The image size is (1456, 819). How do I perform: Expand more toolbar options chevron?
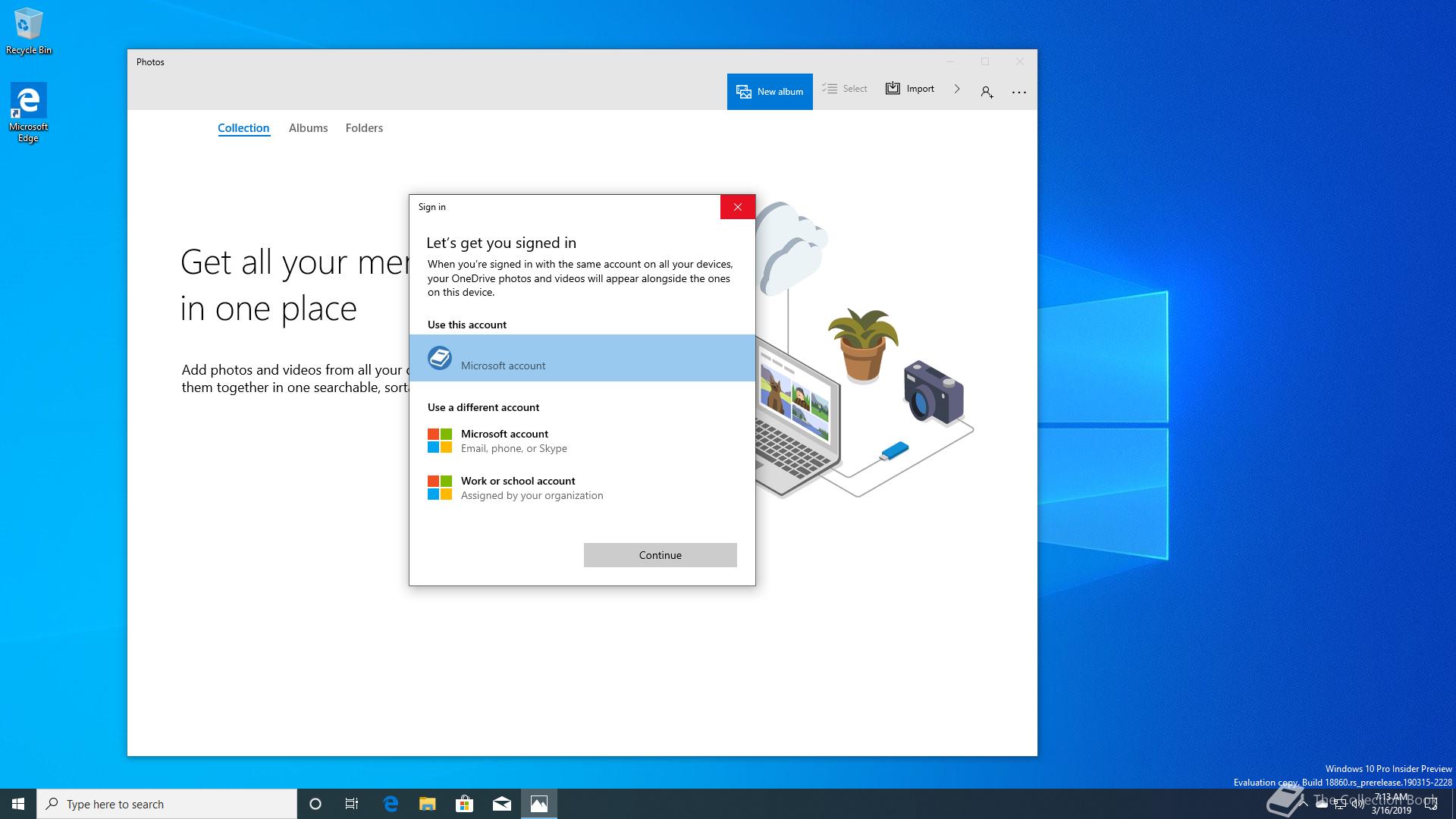(957, 89)
